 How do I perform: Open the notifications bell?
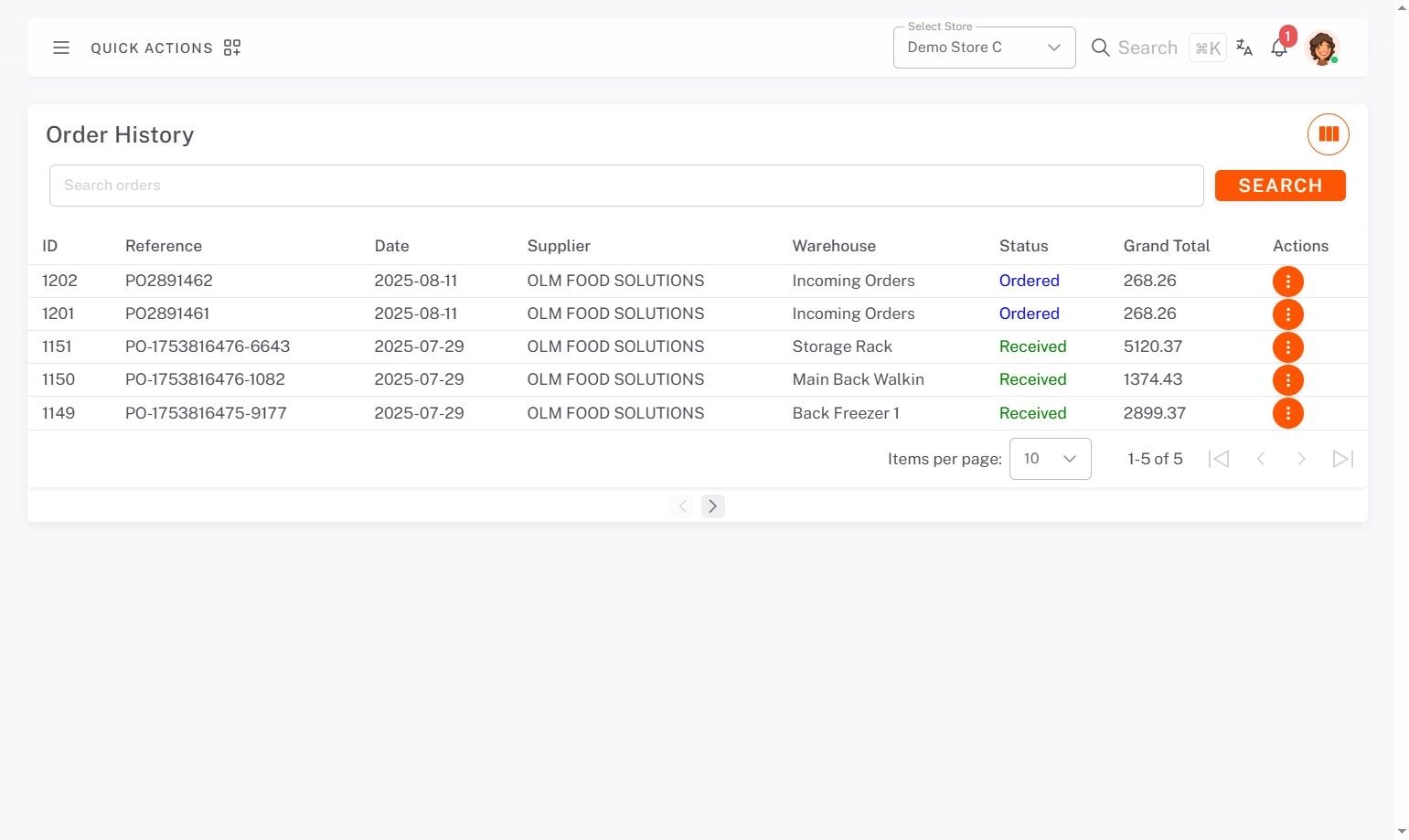point(1278,48)
